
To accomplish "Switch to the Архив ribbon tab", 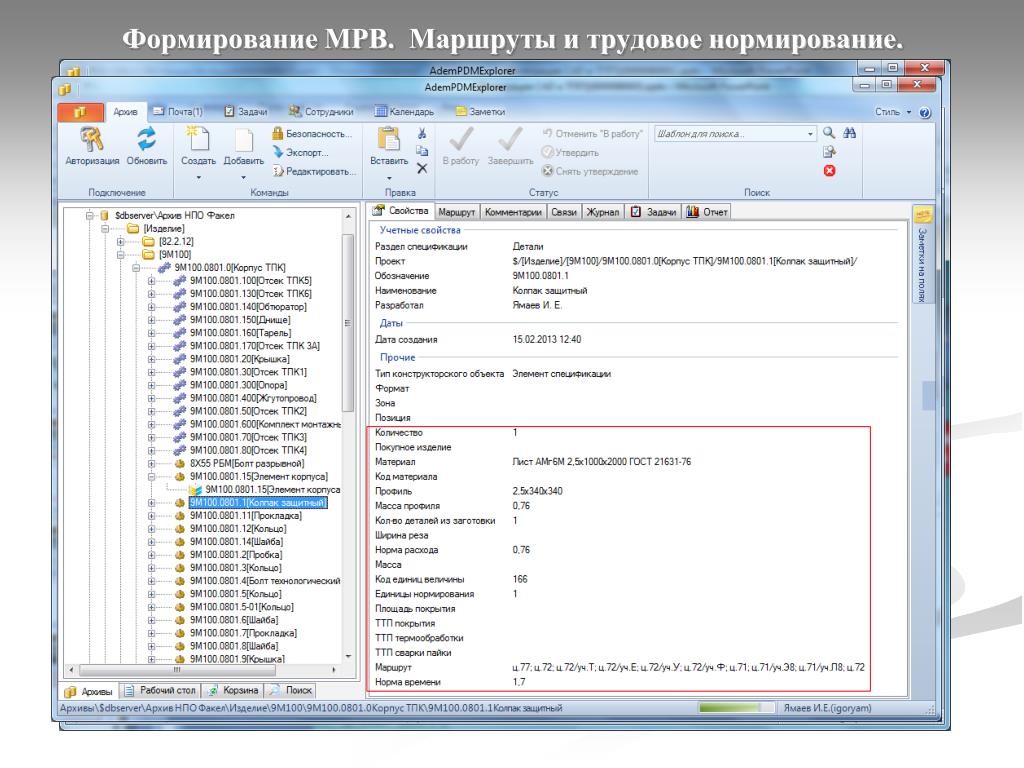I will tap(125, 112).
